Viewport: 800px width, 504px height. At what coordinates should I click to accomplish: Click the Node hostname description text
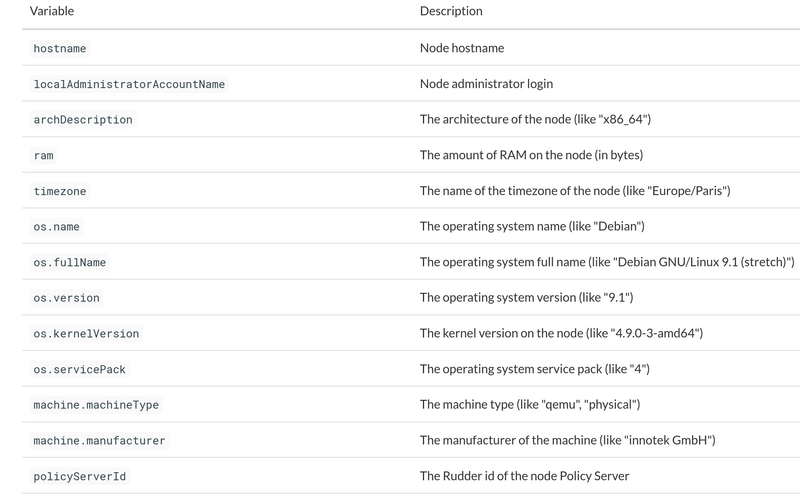pyautogui.click(x=462, y=48)
